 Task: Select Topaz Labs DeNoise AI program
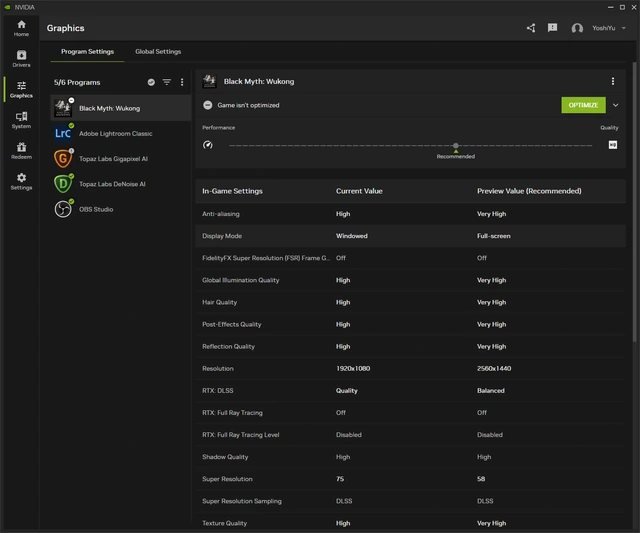(x=121, y=184)
